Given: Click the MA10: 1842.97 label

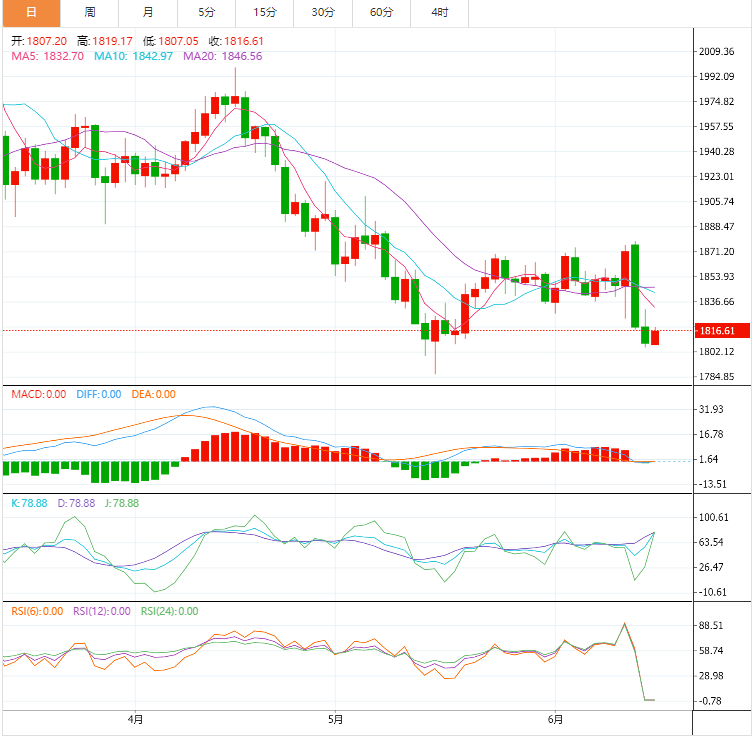Looking at the screenshot, I should (133, 56).
